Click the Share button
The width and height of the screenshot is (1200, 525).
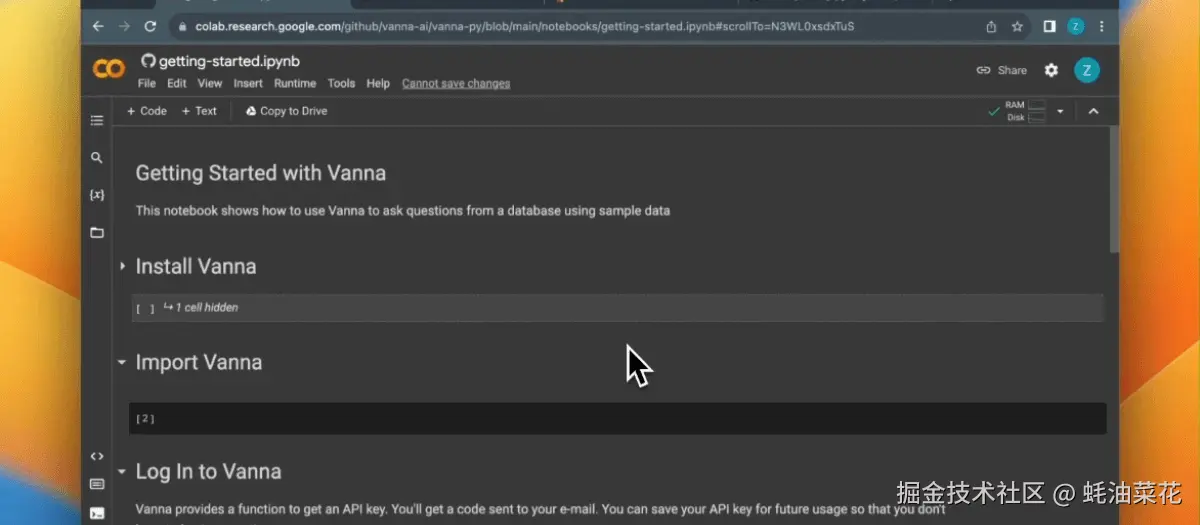[x=1002, y=70]
